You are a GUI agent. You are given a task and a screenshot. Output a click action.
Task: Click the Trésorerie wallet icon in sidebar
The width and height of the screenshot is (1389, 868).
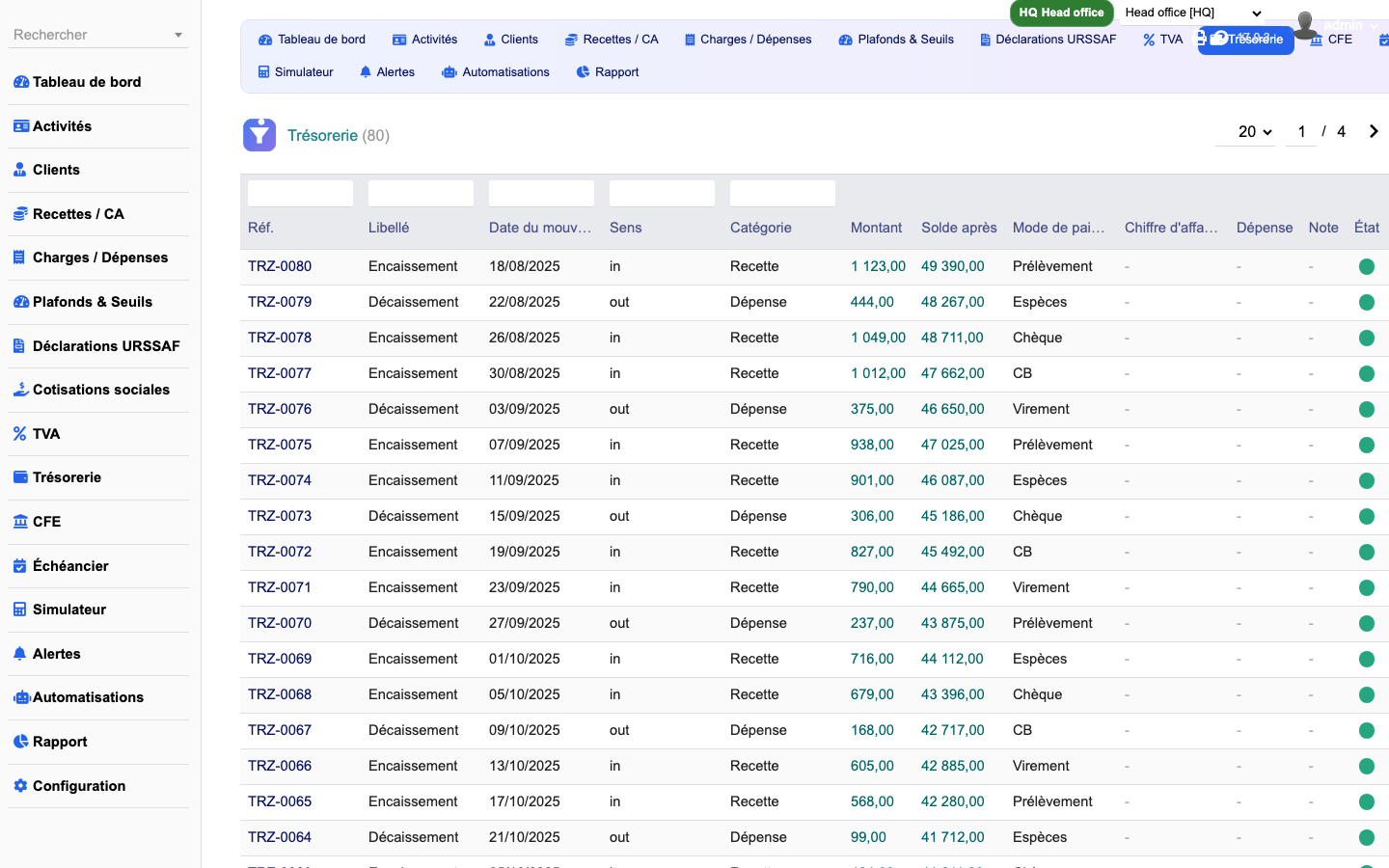pyautogui.click(x=20, y=477)
